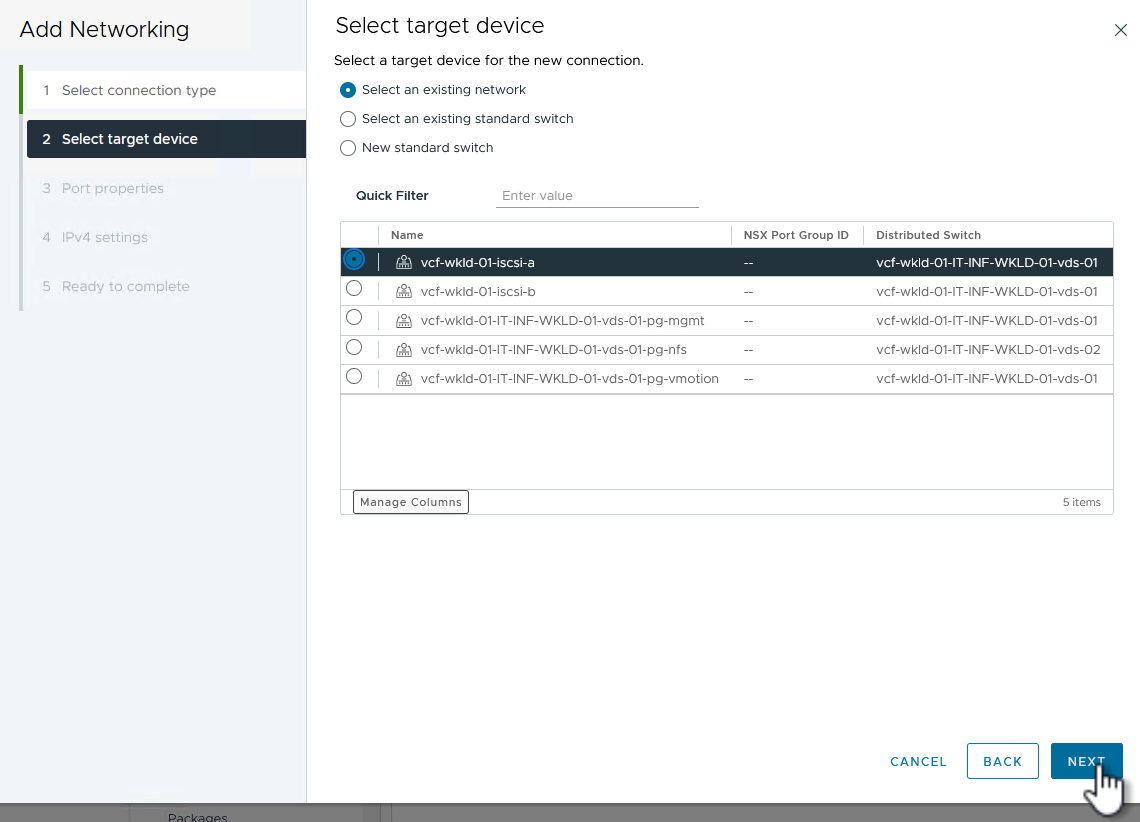The image size is (1140, 822).
Task: Click the pg-mgmt port group icon
Action: (x=404, y=321)
